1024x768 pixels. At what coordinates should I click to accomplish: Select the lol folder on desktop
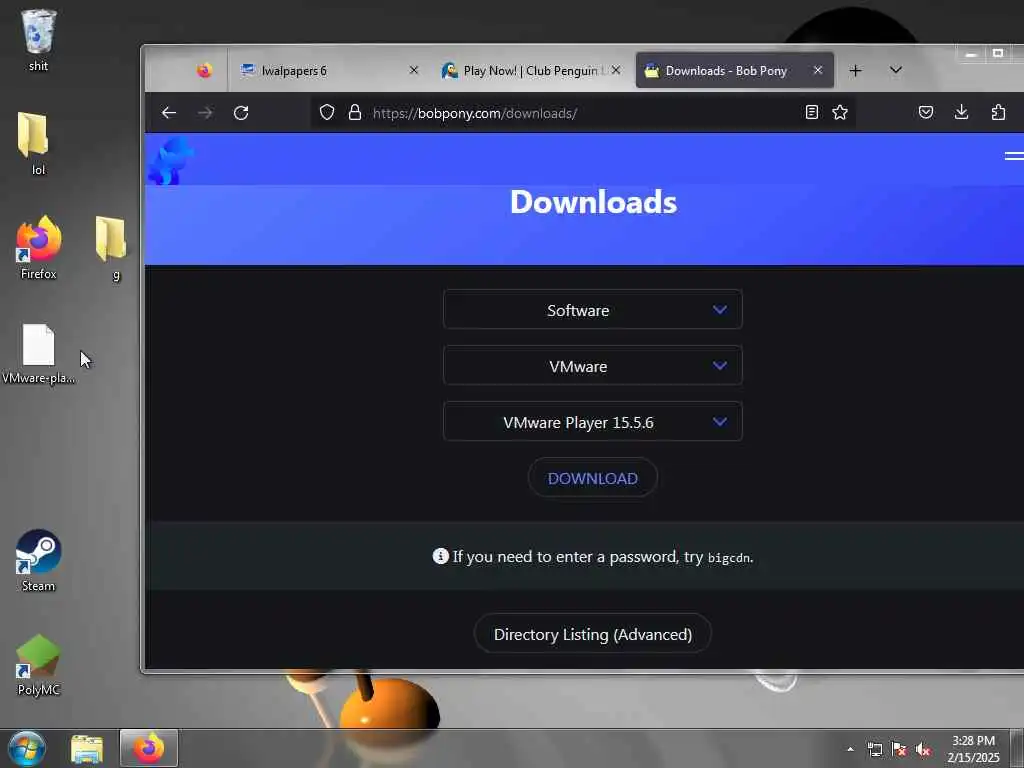pyautogui.click(x=38, y=144)
